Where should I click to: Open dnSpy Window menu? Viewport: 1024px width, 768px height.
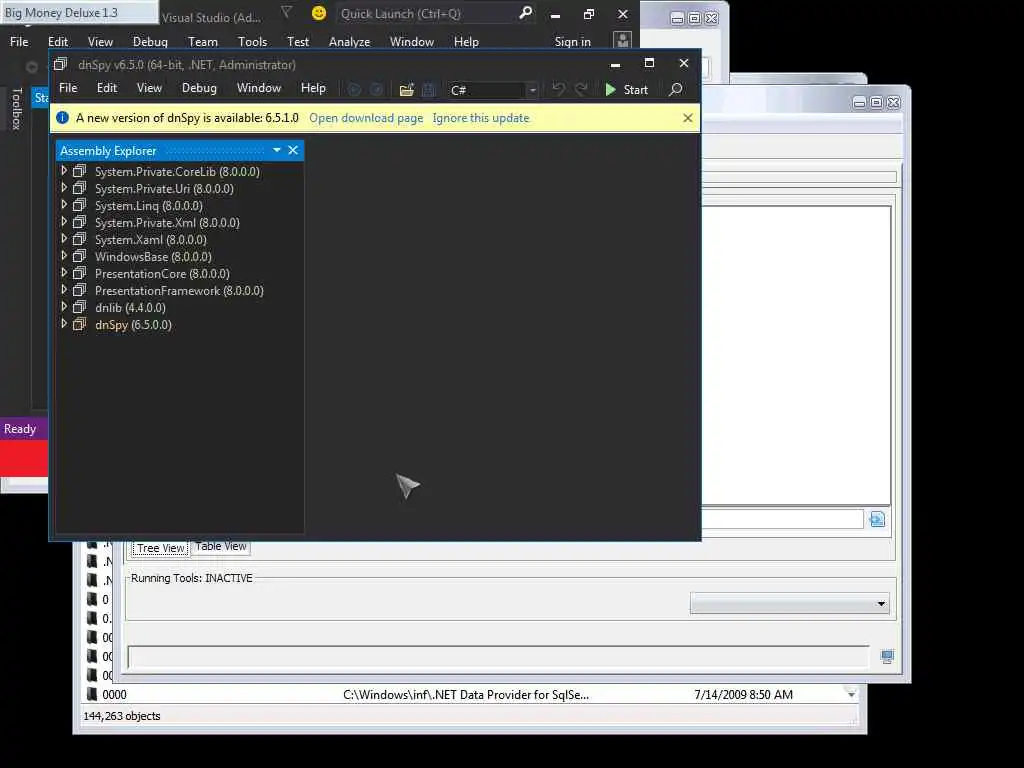259,88
